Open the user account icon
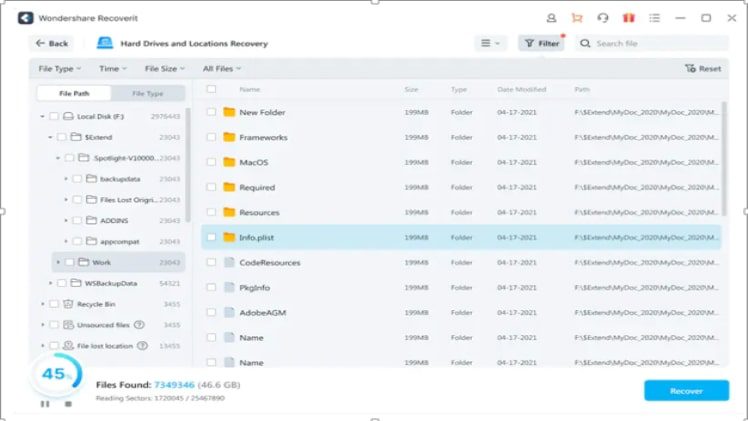 [551, 18]
